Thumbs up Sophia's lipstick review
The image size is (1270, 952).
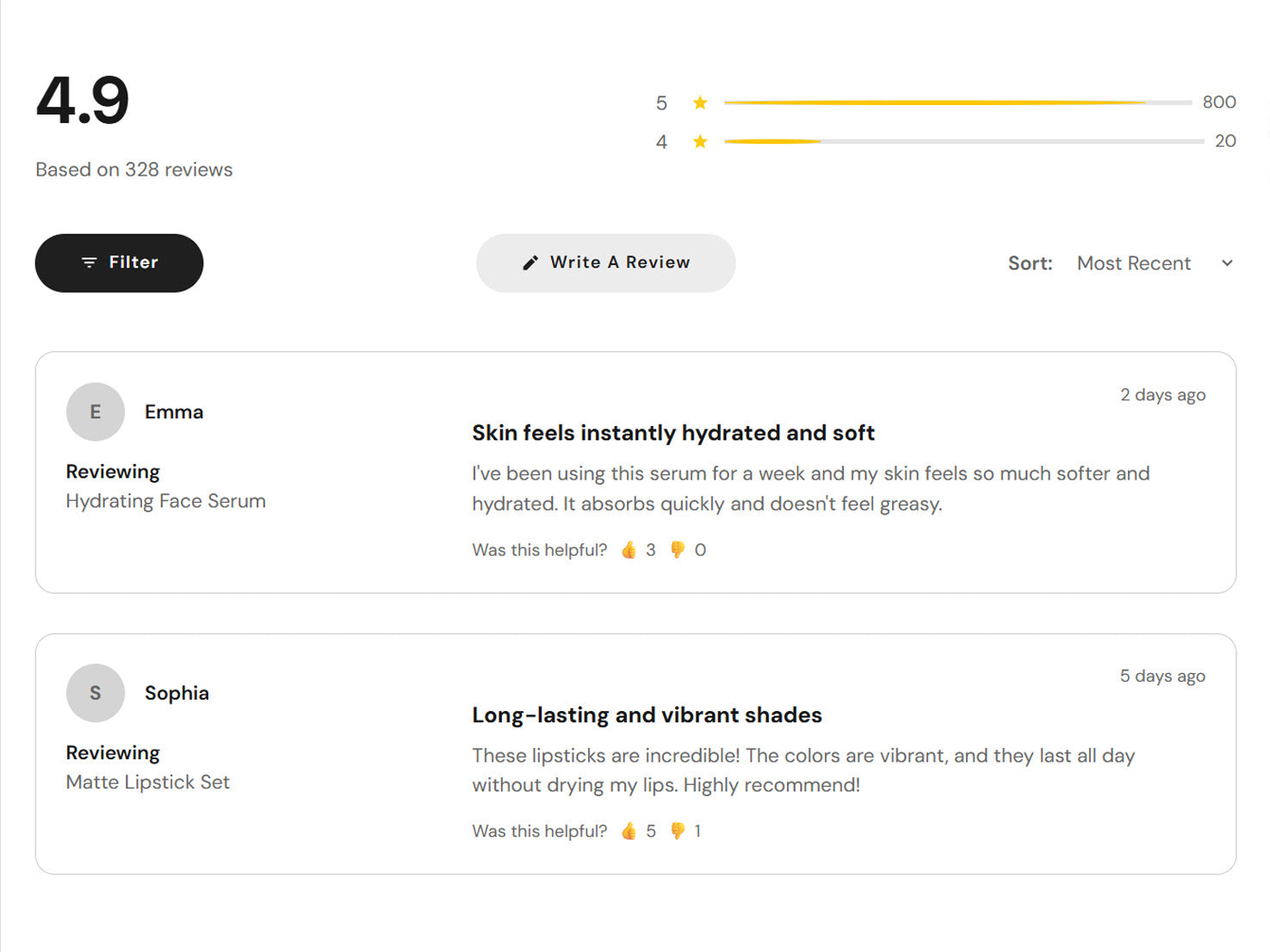coord(629,831)
